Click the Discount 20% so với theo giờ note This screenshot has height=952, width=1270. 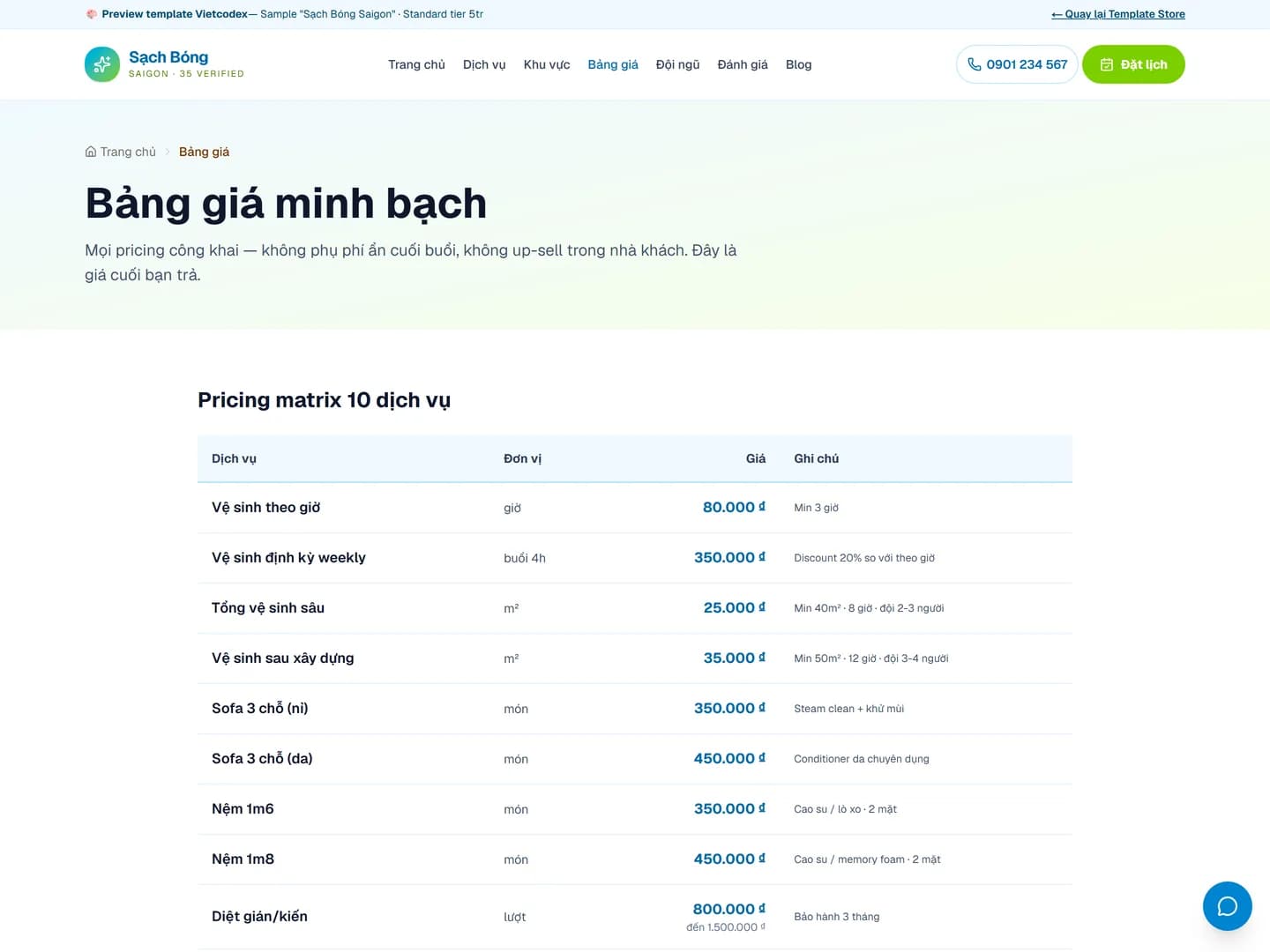[x=864, y=558]
